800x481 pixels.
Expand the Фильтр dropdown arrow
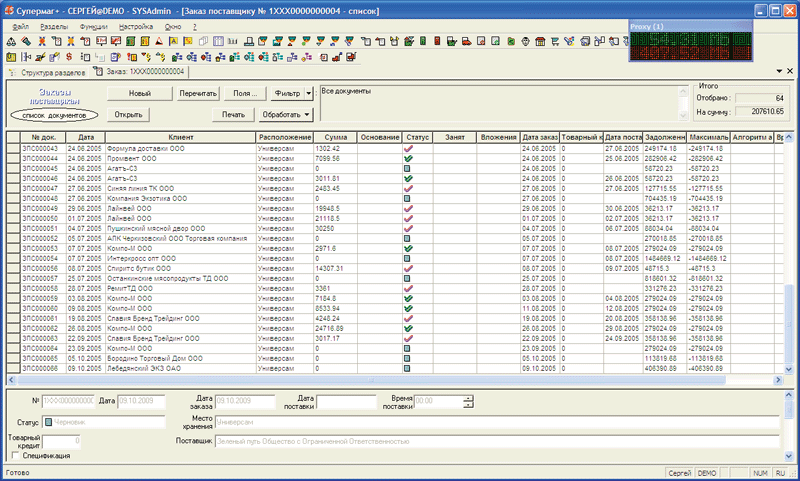point(310,93)
